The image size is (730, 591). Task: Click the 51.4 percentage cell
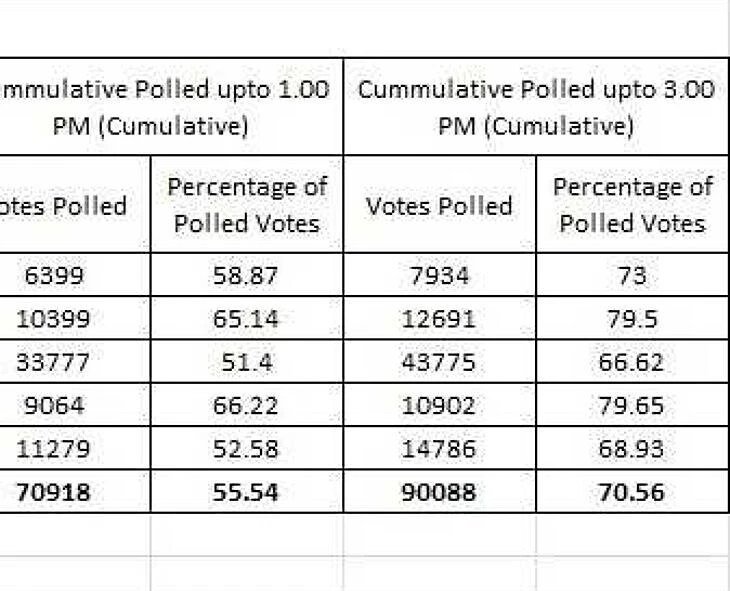(x=246, y=361)
